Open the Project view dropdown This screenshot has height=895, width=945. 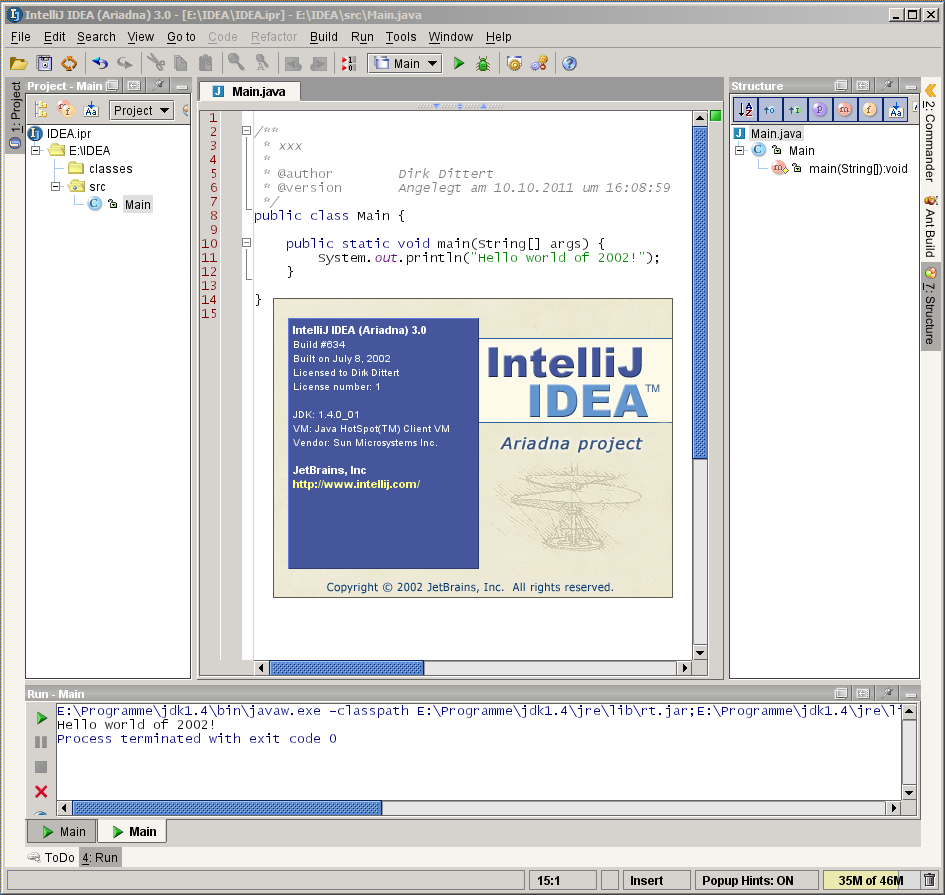pyautogui.click(x=141, y=110)
